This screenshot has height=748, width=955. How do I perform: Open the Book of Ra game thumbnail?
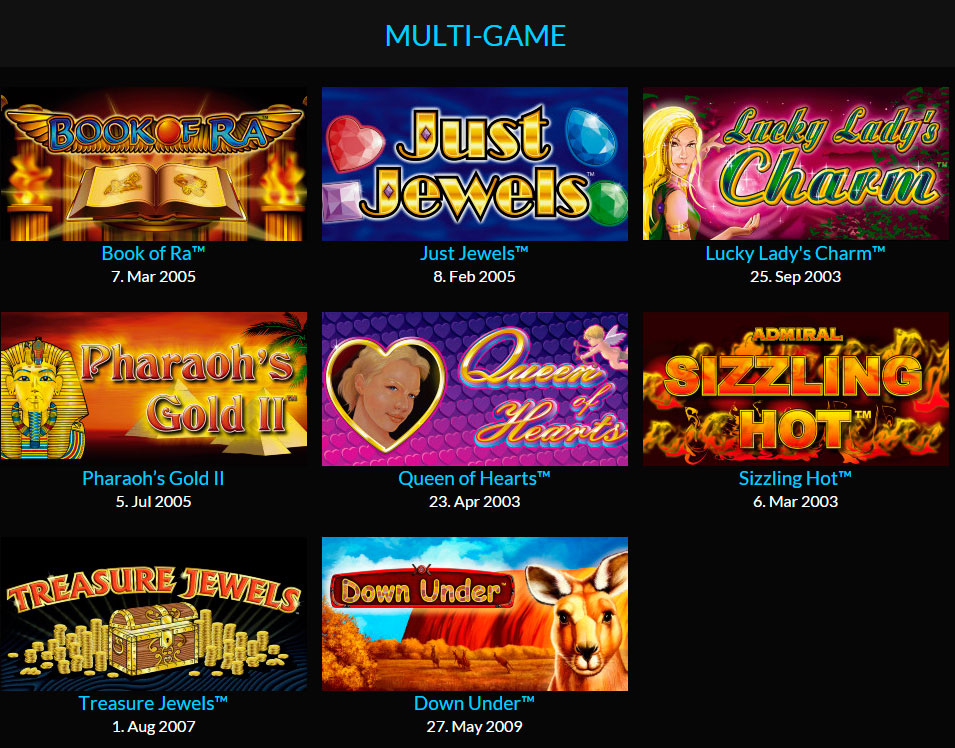pos(153,164)
